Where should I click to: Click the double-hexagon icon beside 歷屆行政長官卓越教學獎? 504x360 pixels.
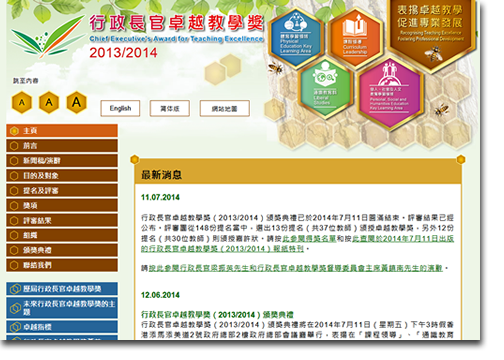point(15,289)
